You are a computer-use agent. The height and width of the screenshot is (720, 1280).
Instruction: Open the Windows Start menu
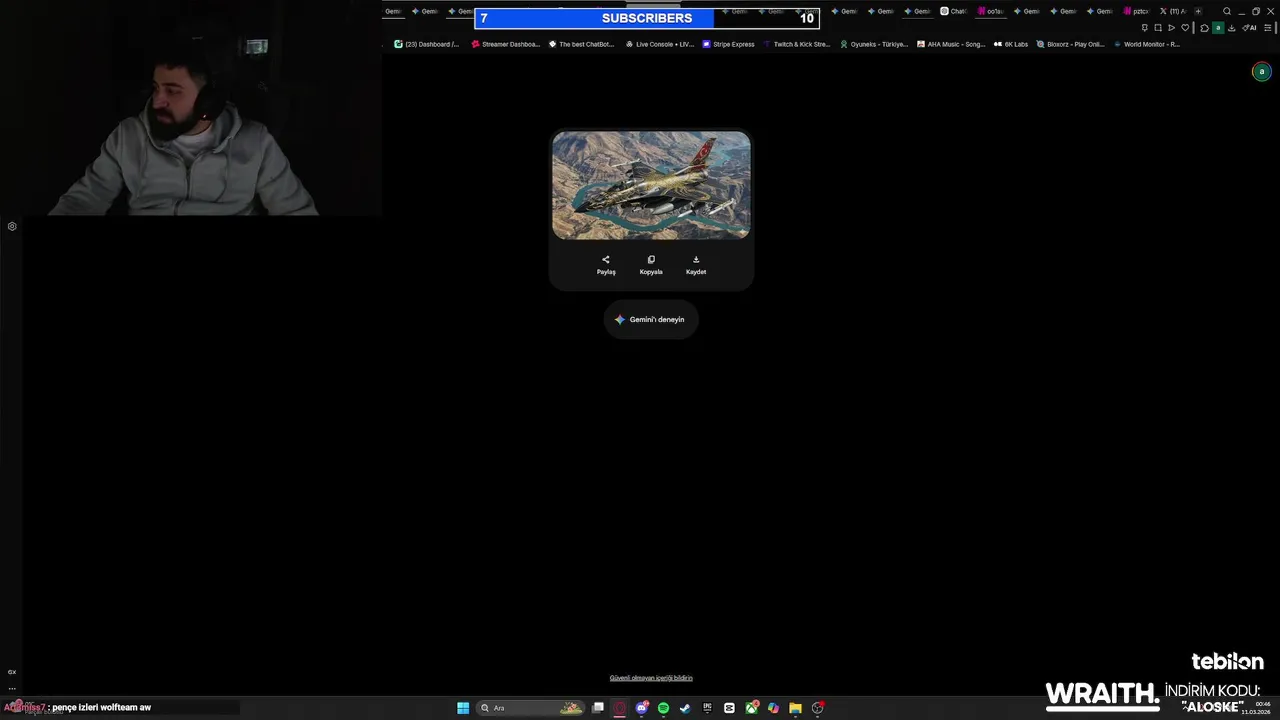point(463,708)
